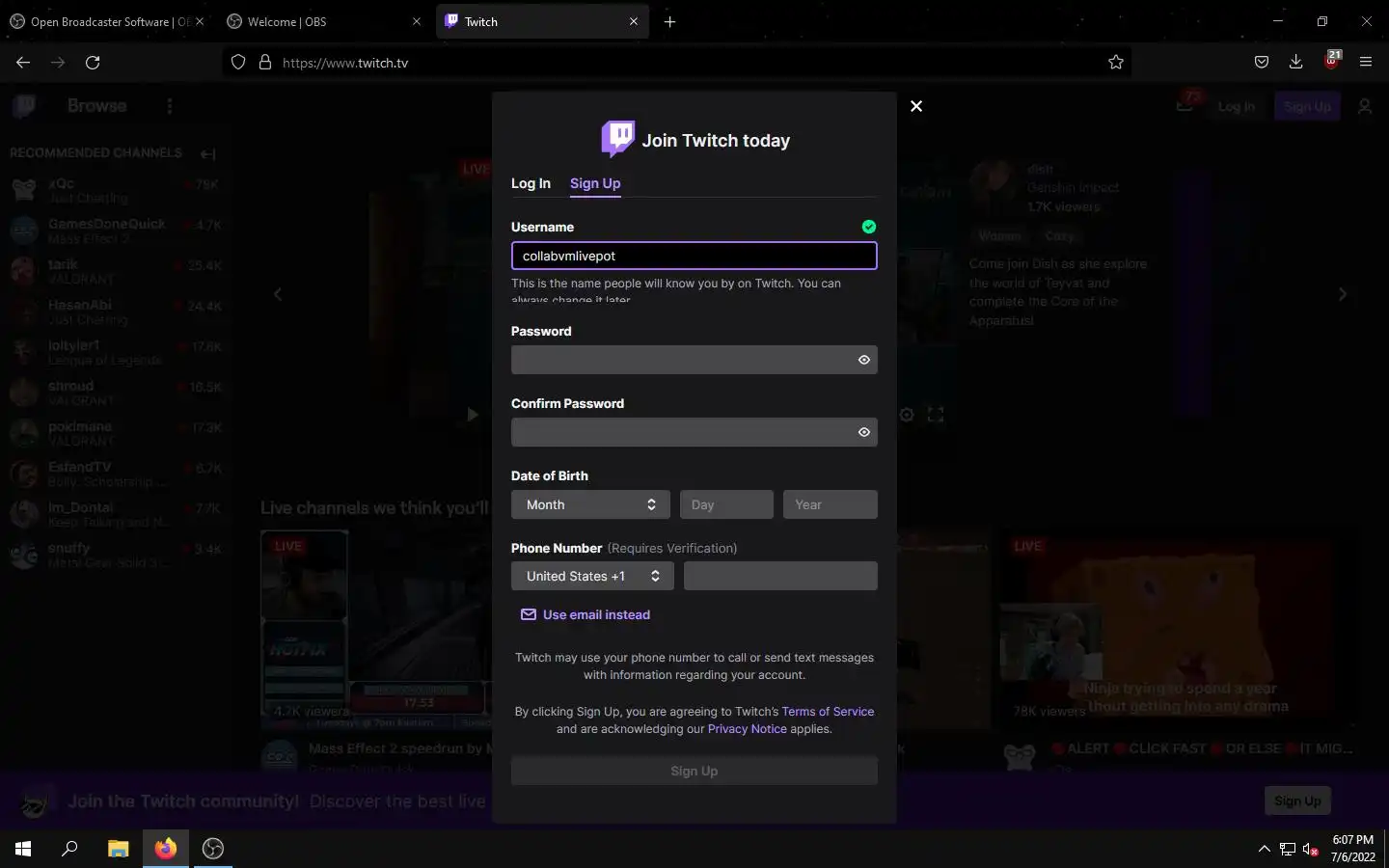Show password using the Password eye icon

coord(864,360)
